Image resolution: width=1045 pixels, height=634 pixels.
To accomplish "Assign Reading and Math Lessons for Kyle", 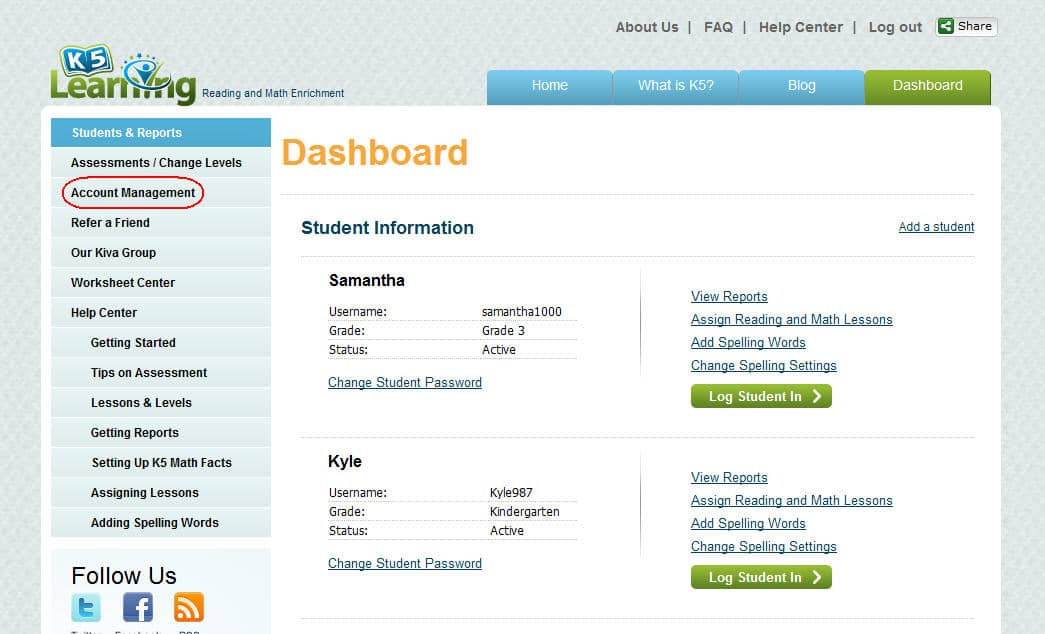I will click(x=791, y=501).
